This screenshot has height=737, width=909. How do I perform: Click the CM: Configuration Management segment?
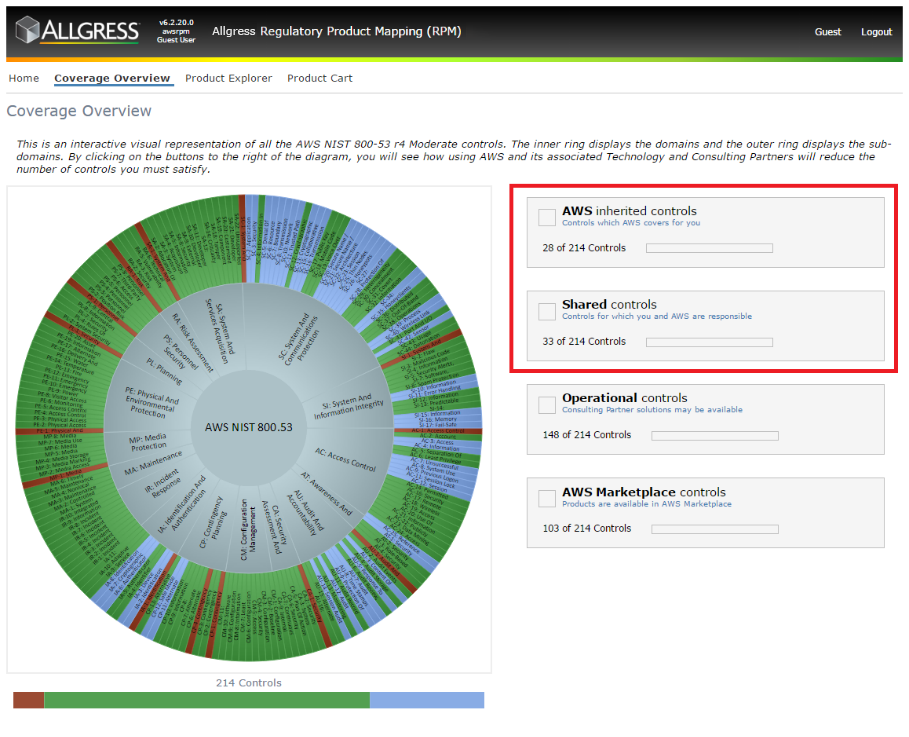click(248, 530)
